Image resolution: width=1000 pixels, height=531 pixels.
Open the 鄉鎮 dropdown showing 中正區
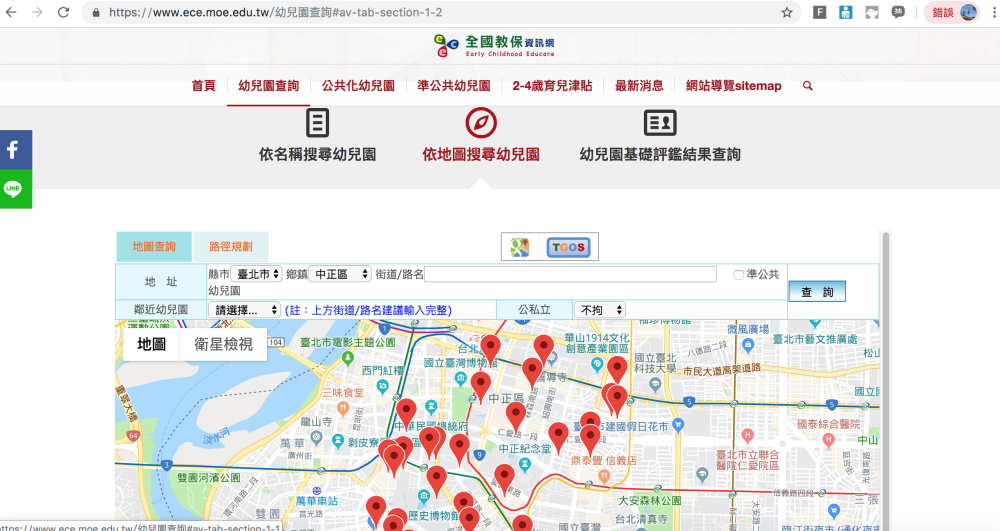[340, 274]
